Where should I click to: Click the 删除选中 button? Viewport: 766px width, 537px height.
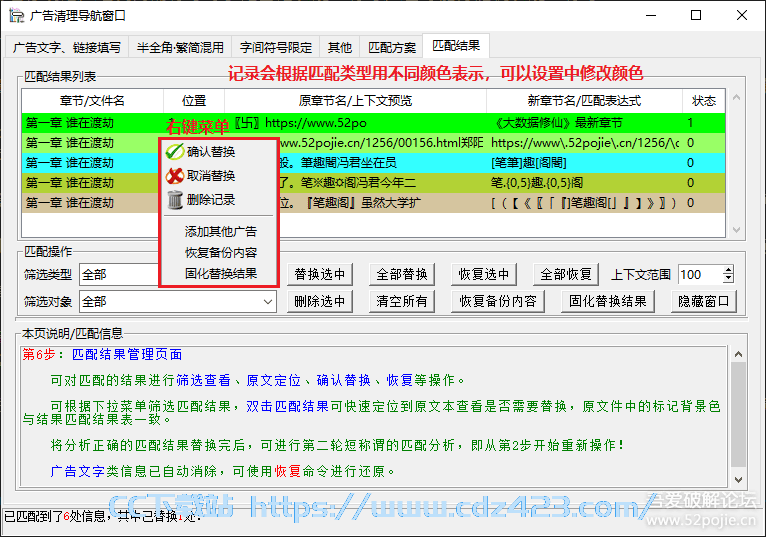pyautogui.click(x=319, y=301)
